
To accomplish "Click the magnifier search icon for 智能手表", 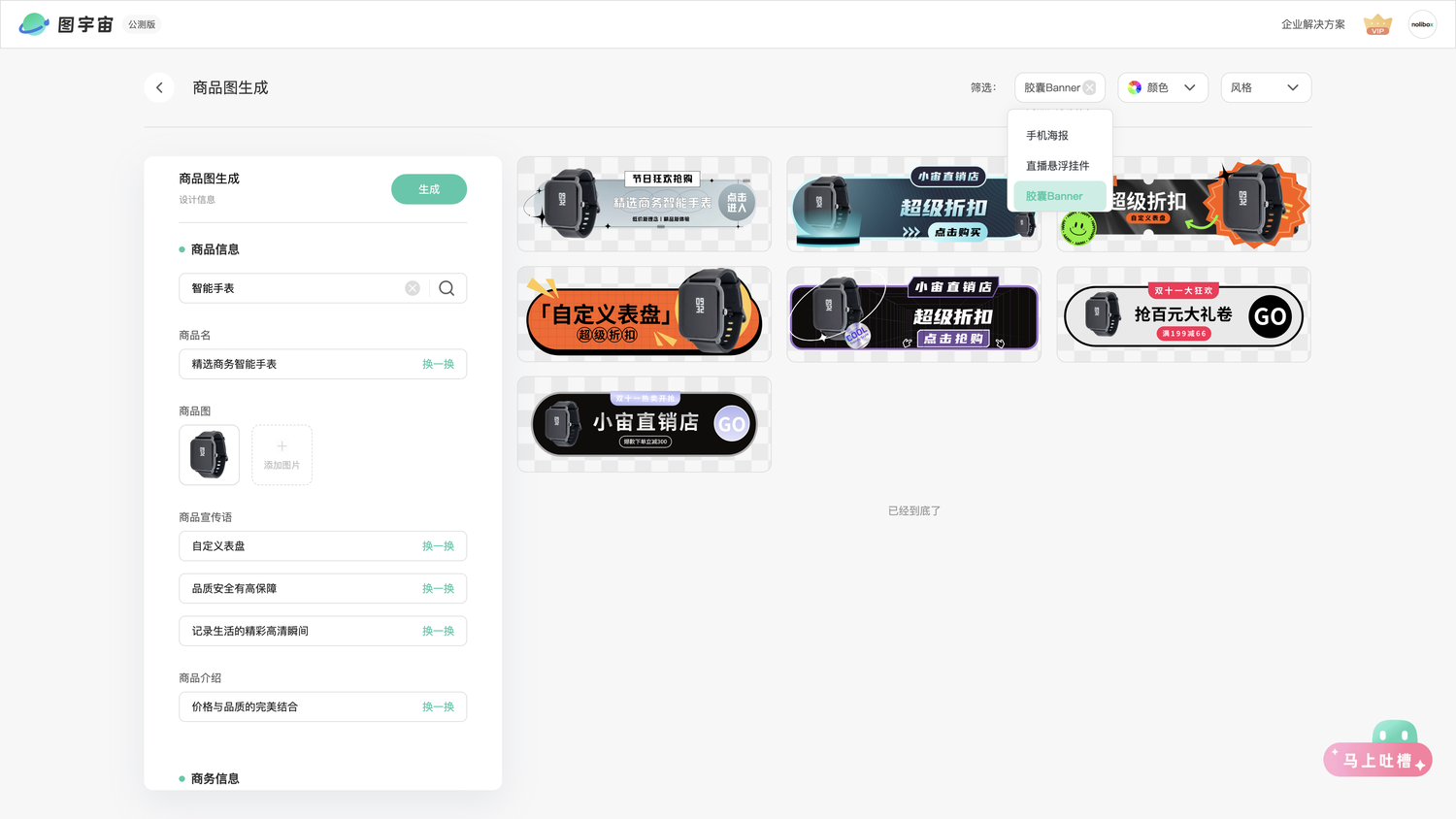I will click(447, 288).
